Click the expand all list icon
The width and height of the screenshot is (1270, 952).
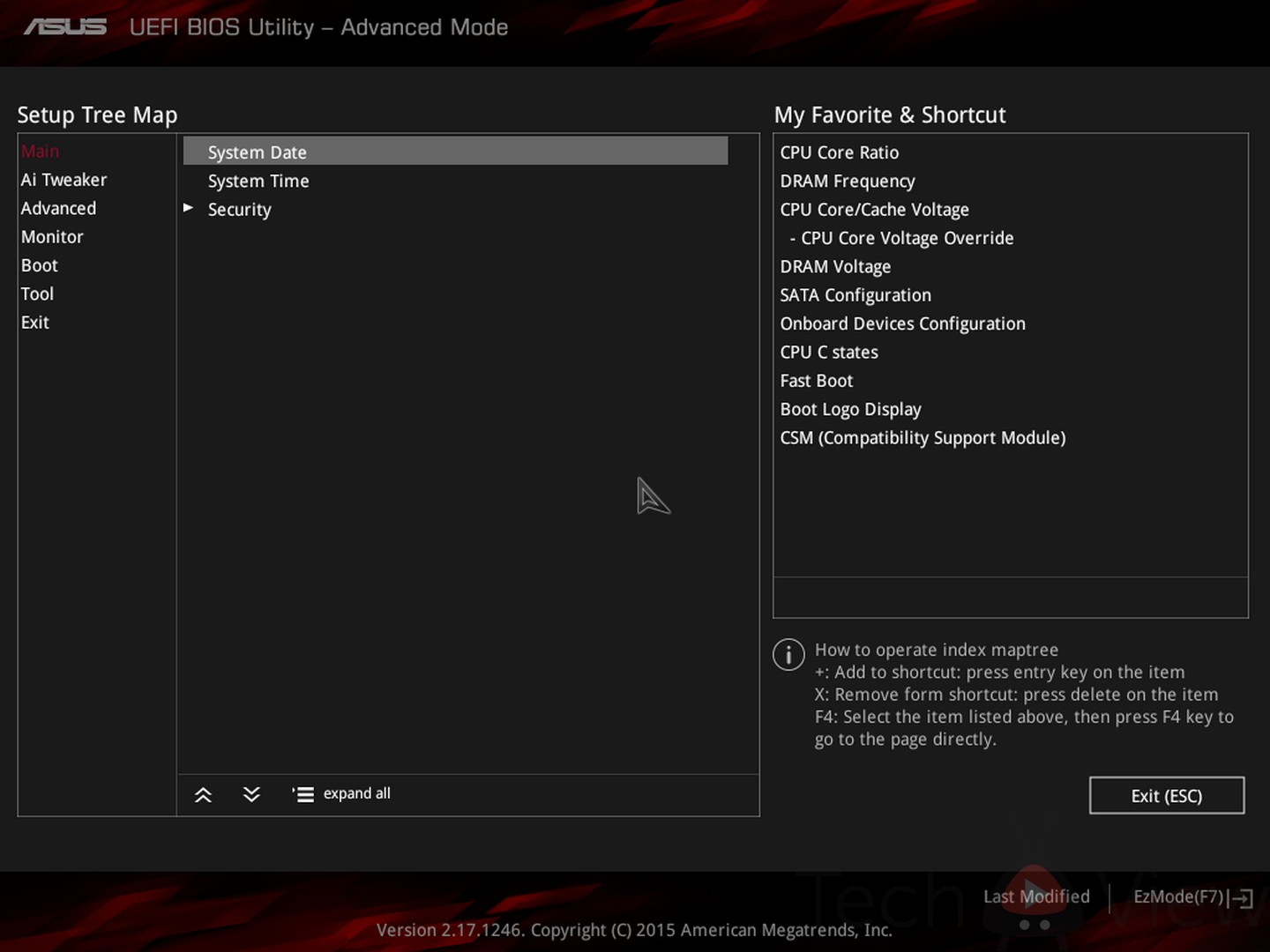(303, 794)
